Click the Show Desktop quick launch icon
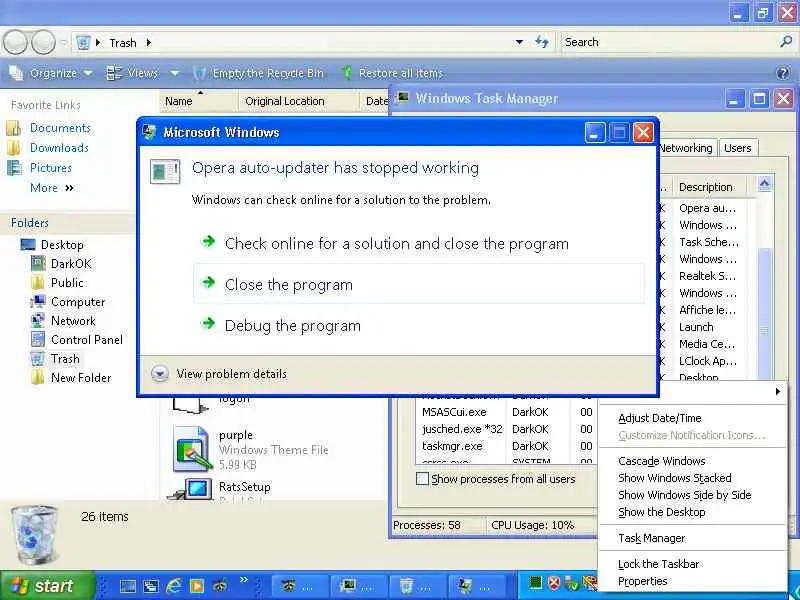The height and width of the screenshot is (600, 800). (128, 586)
